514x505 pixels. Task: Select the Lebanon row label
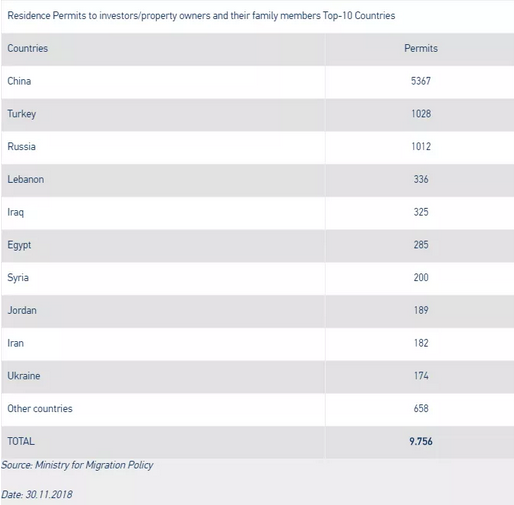tap(26, 179)
